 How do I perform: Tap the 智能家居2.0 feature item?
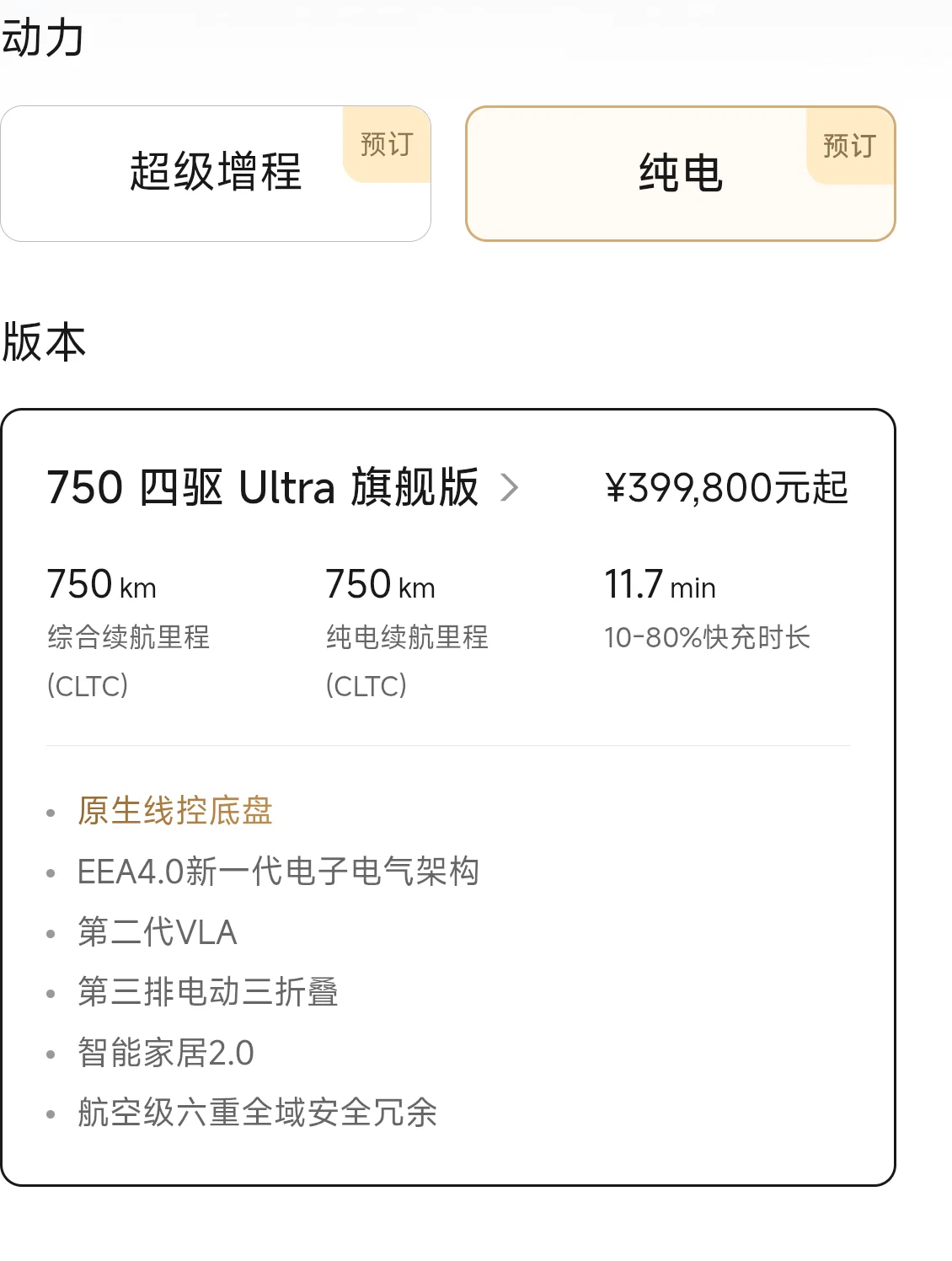(x=166, y=1053)
